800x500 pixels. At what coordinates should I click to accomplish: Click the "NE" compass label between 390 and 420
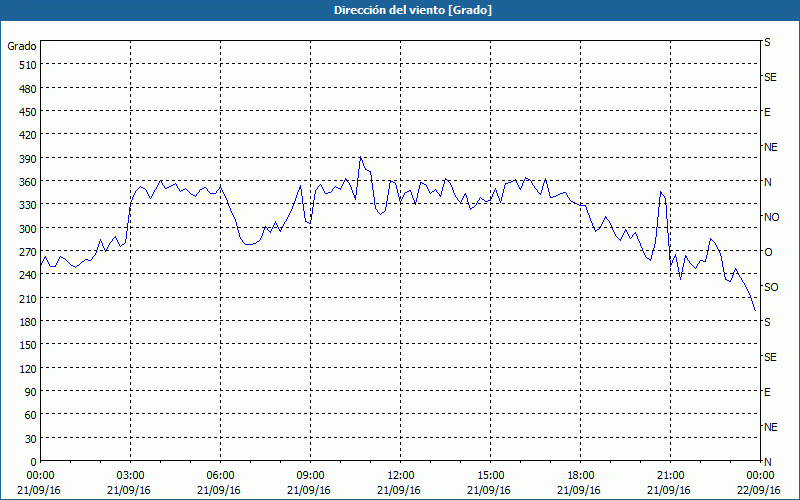tap(771, 147)
